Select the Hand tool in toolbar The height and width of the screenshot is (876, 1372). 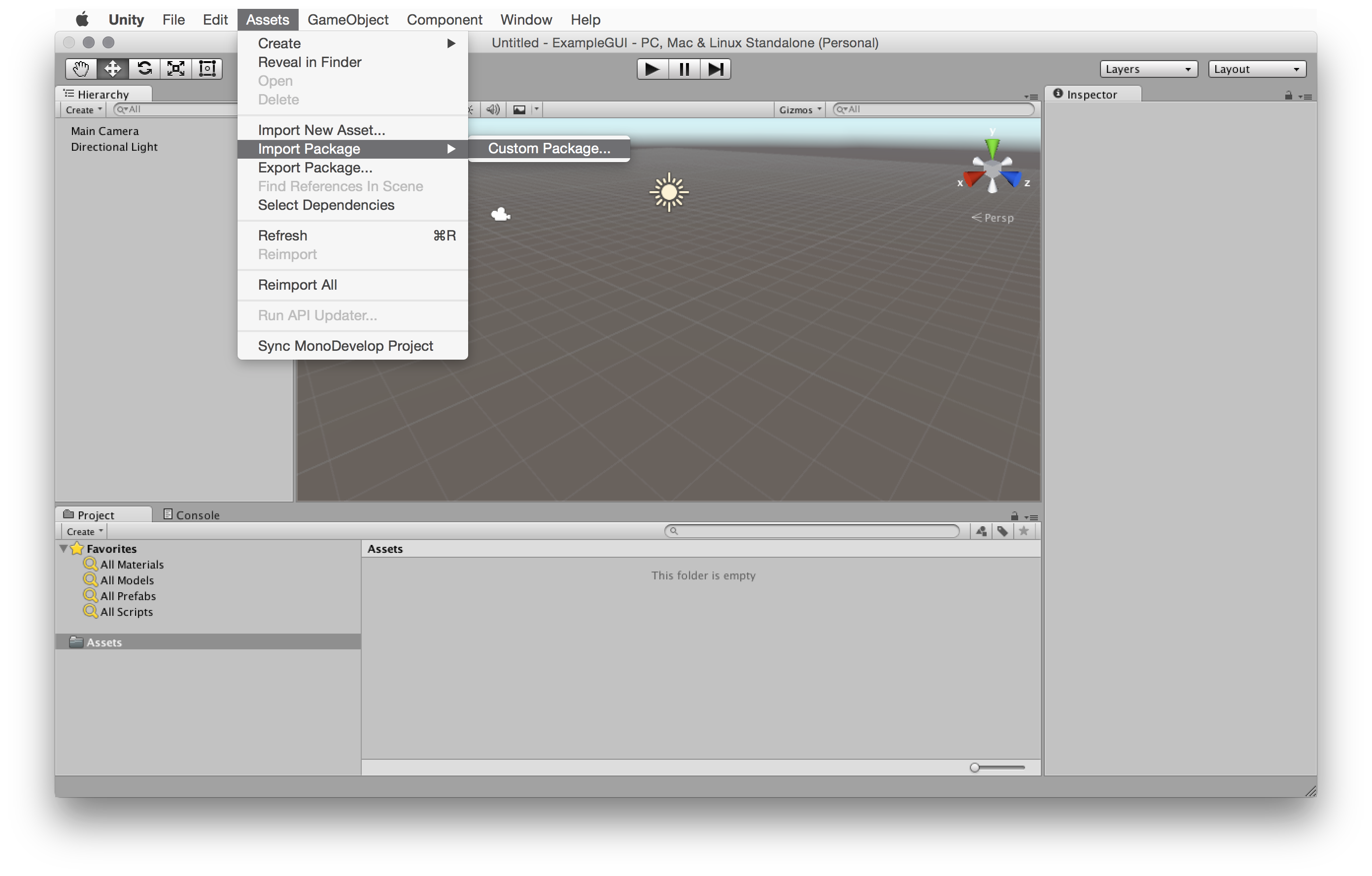[x=81, y=69]
